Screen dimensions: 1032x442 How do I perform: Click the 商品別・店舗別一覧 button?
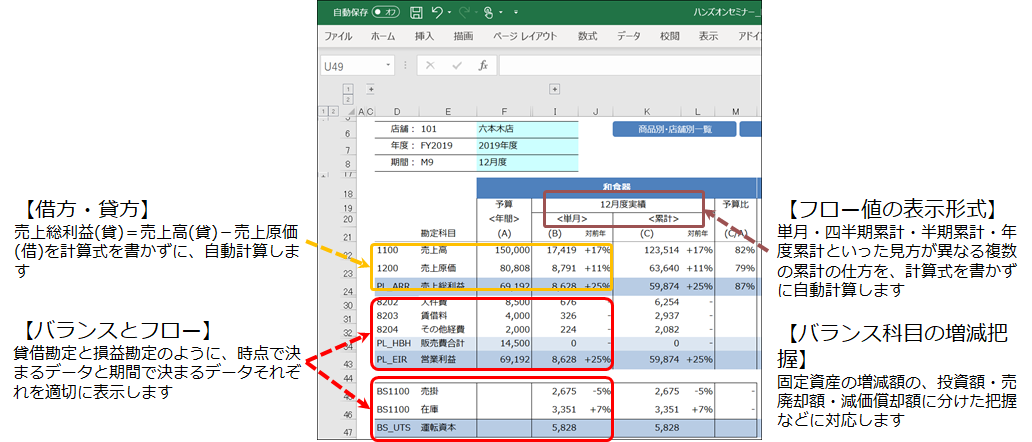point(675,129)
